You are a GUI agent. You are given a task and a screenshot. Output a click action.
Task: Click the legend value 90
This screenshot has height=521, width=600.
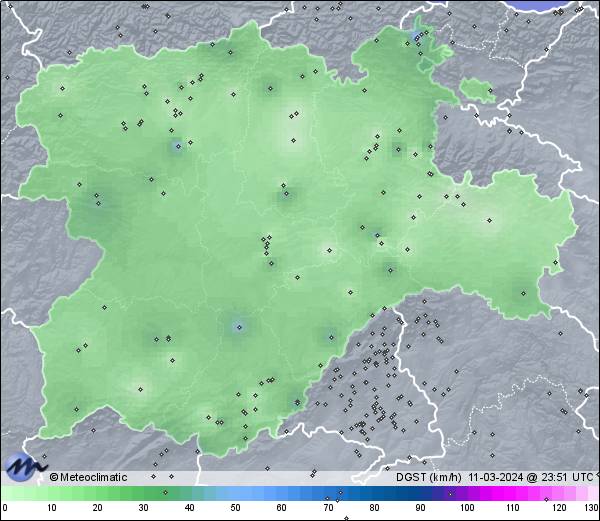tap(420, 508)
